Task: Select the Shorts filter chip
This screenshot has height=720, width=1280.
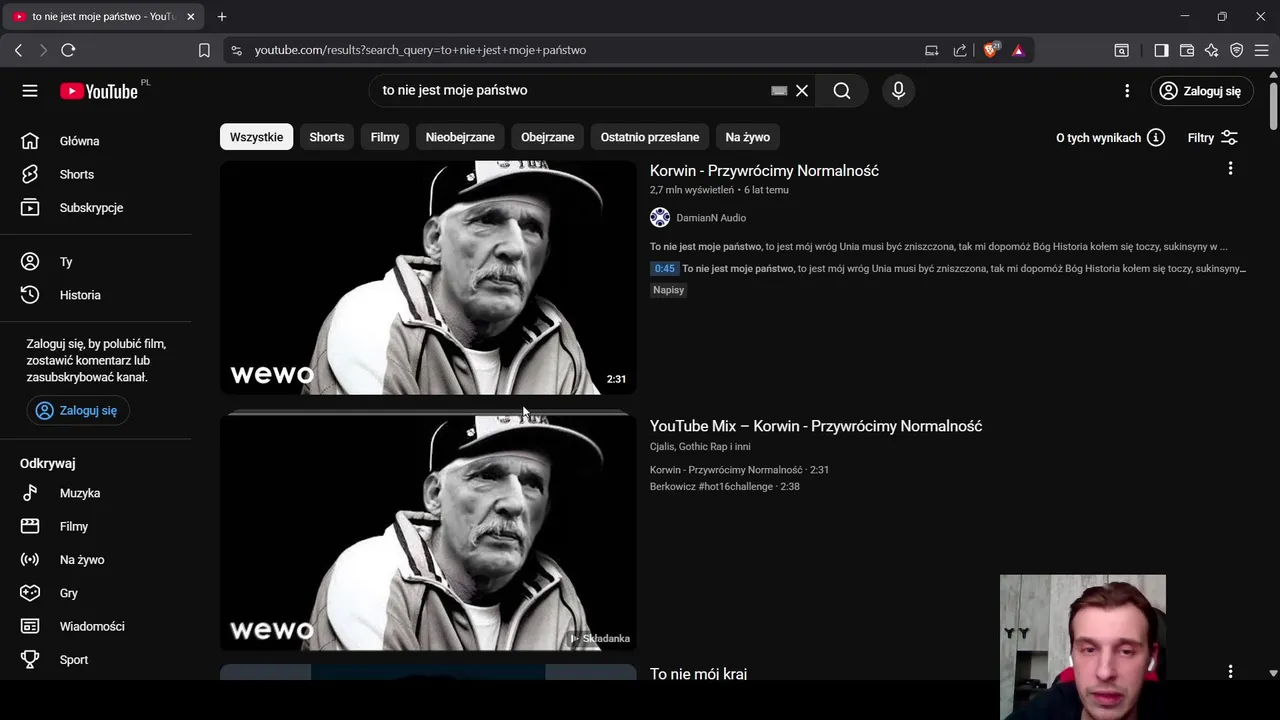Action: tap(326, 137)
